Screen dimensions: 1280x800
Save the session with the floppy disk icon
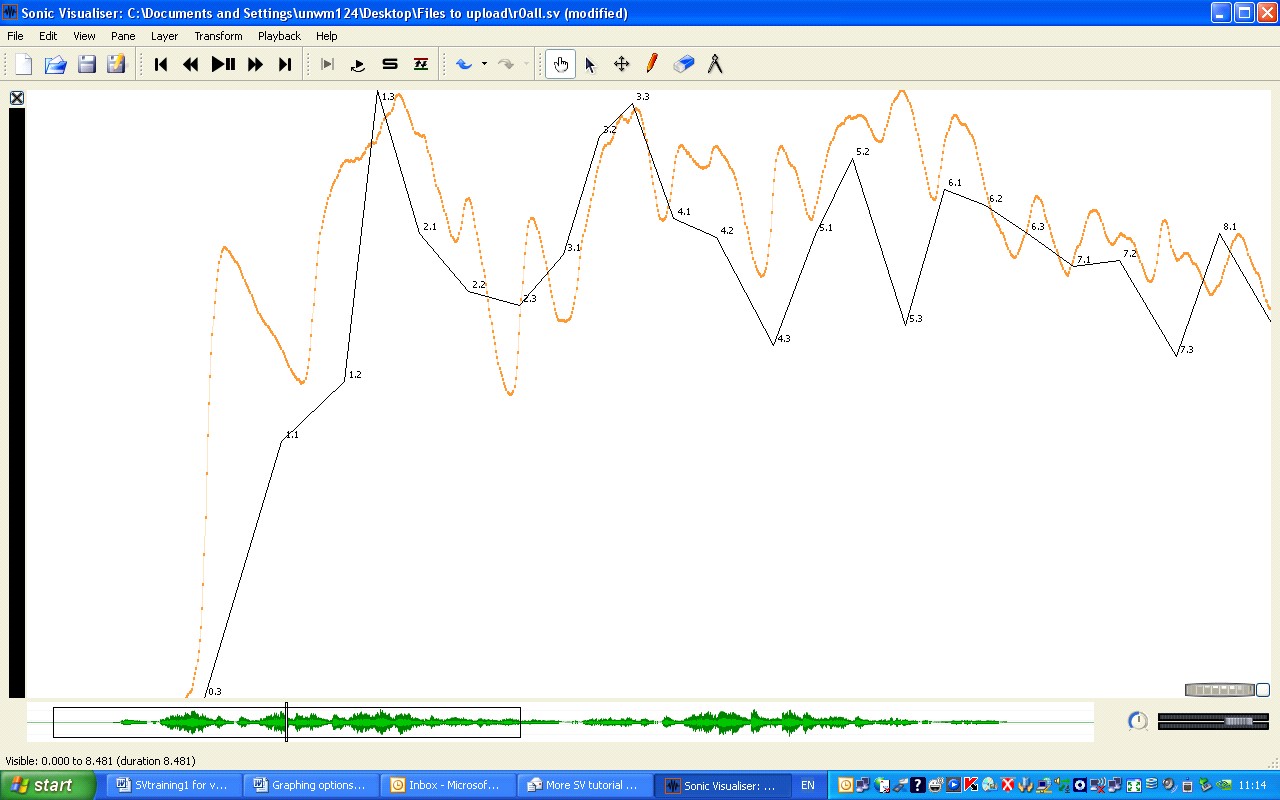point(86,64)
